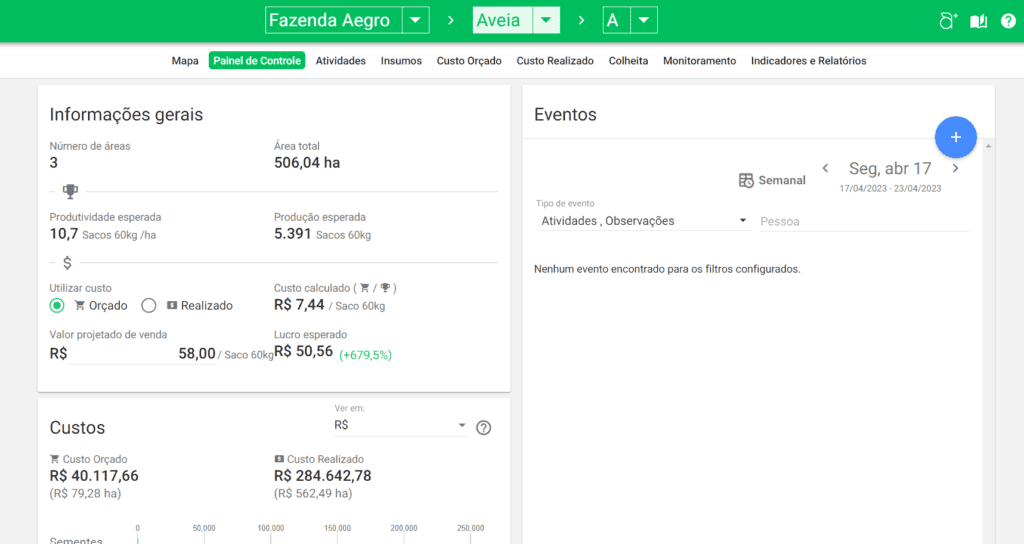Switch to the Mapa tab
Viewport: 1024px width, 544px height.
tap(185, 61)
